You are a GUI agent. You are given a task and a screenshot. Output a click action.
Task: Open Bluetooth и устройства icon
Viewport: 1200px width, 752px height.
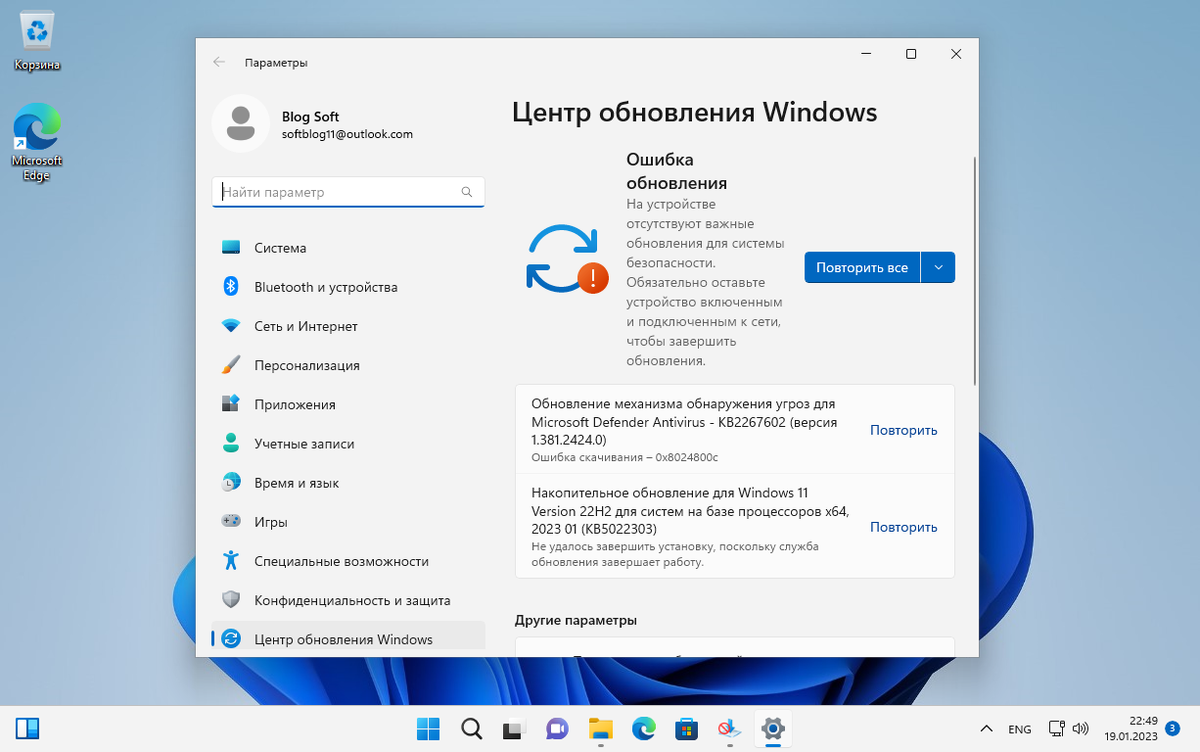(x=231, y=286)
